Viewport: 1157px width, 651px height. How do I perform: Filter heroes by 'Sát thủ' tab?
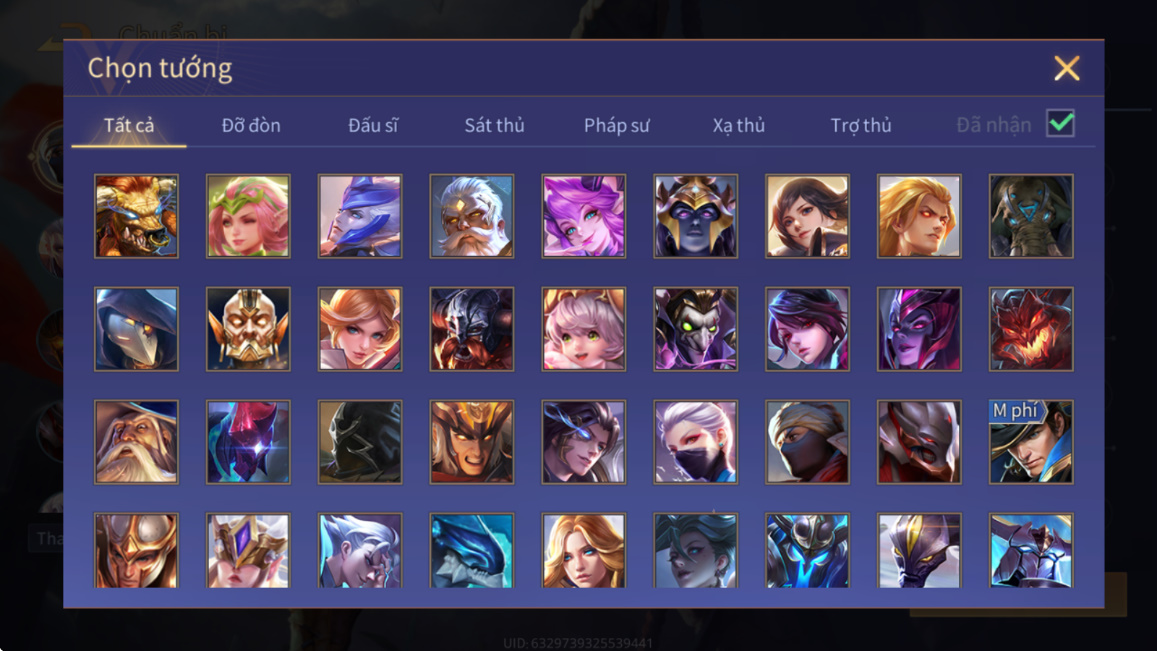pos(494,125)
